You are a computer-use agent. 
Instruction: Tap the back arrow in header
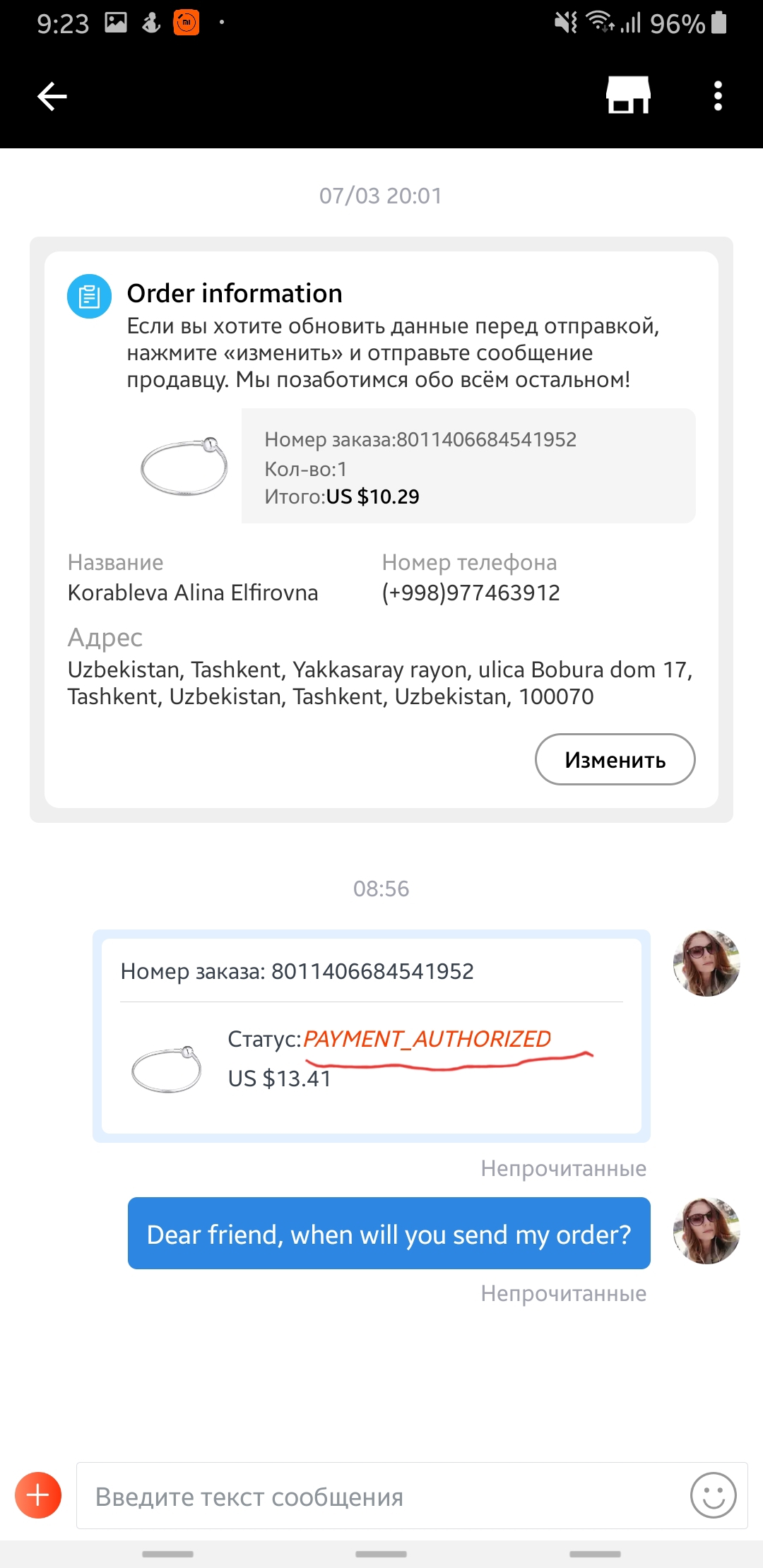(x=52, y=96)
